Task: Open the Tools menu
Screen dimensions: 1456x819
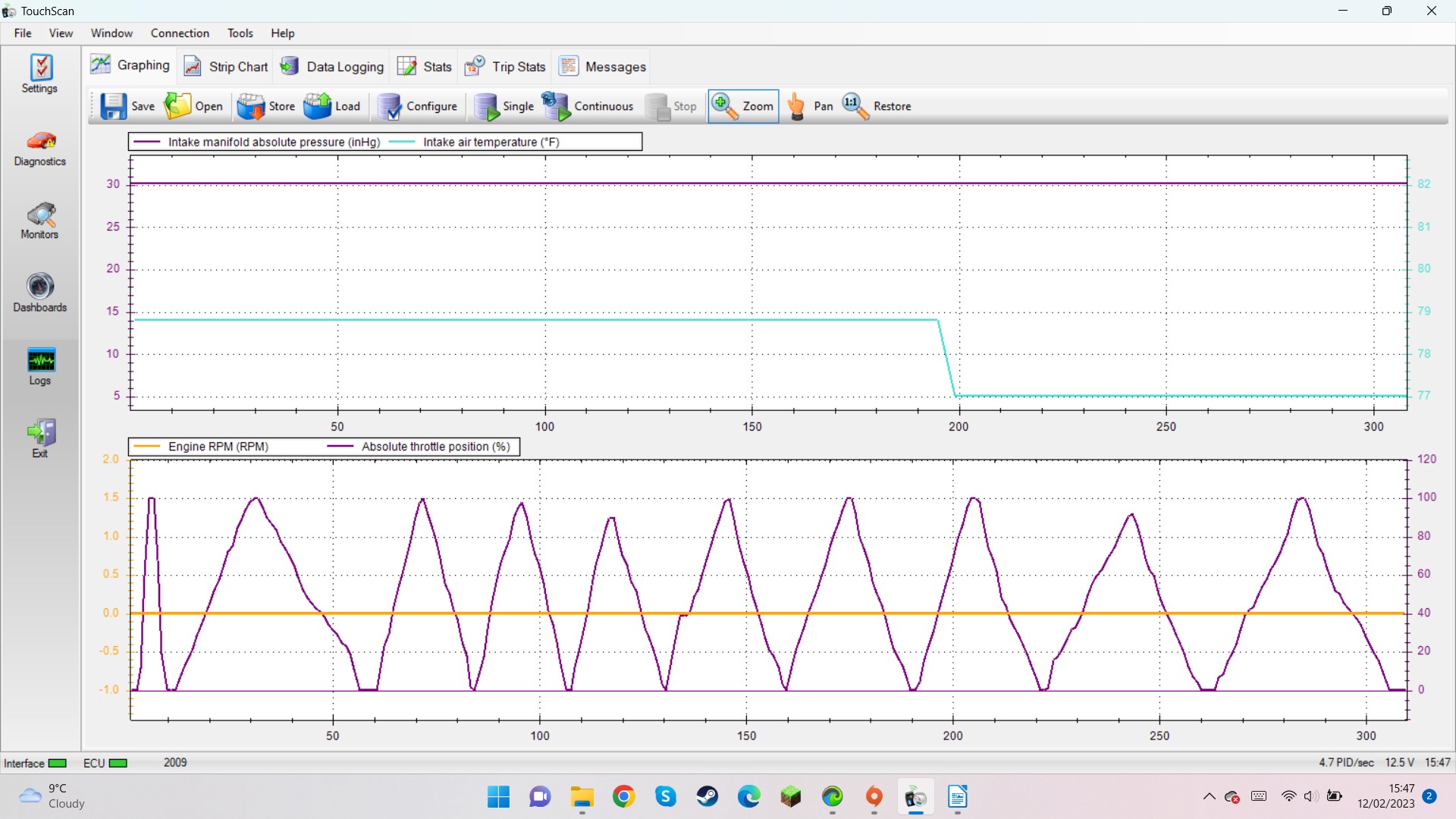Action: pos(240,33)
